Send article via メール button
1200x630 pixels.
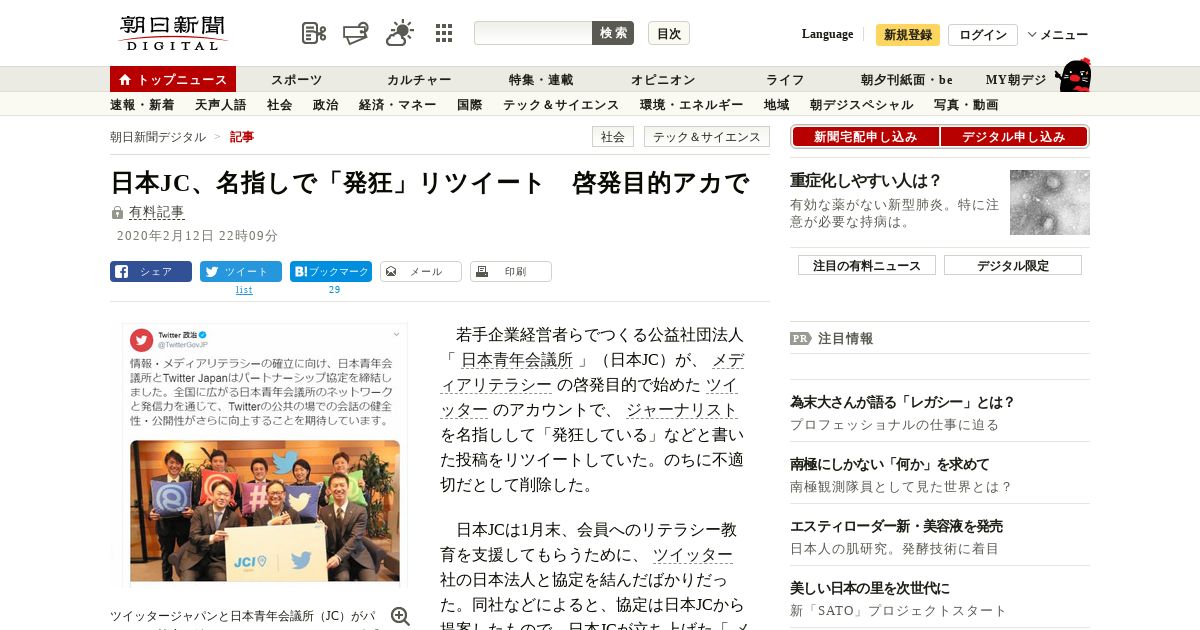click(421, 271)
